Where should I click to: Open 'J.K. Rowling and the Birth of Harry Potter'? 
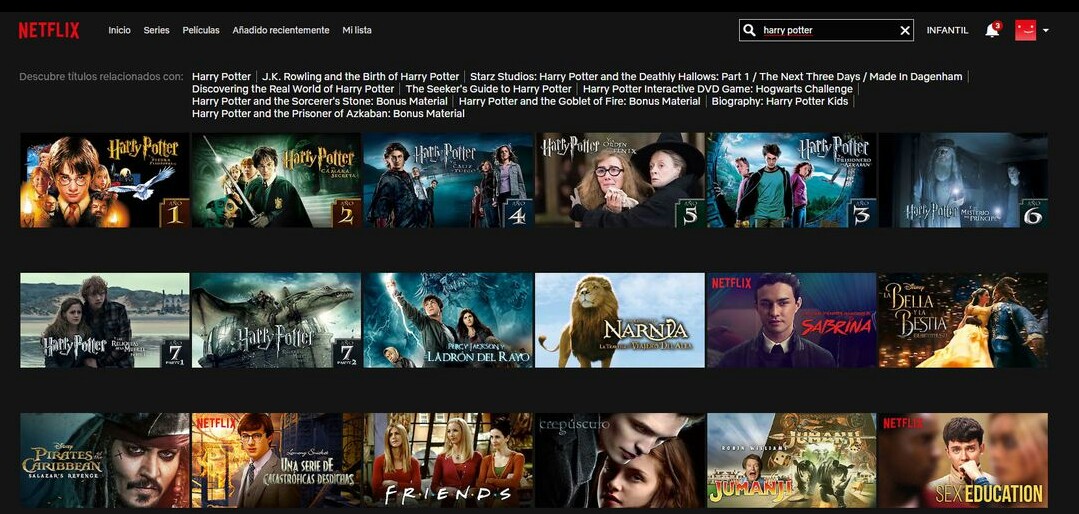[361, 76]
